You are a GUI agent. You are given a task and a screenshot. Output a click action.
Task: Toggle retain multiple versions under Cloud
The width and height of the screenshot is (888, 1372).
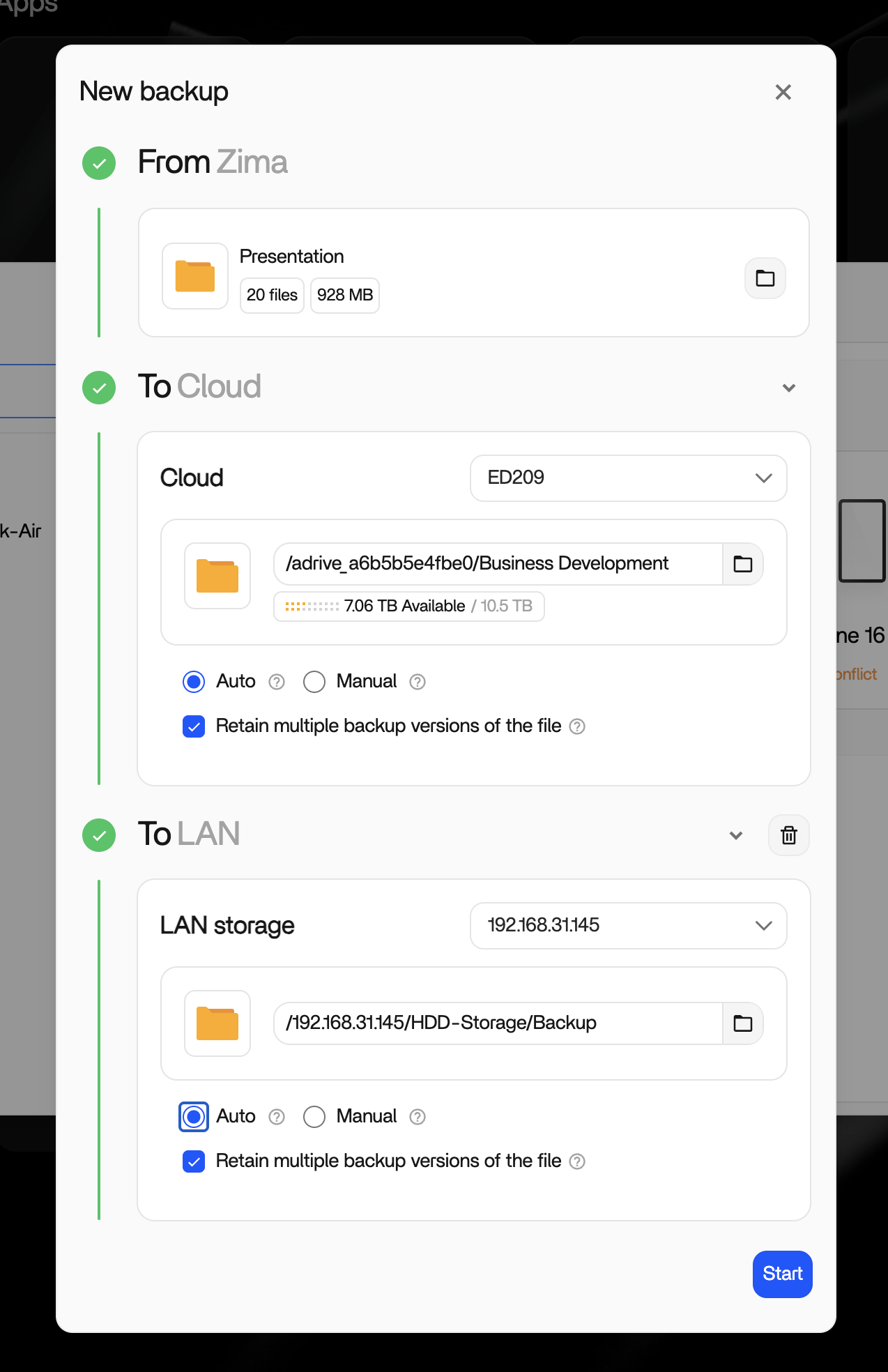point(194,726)
